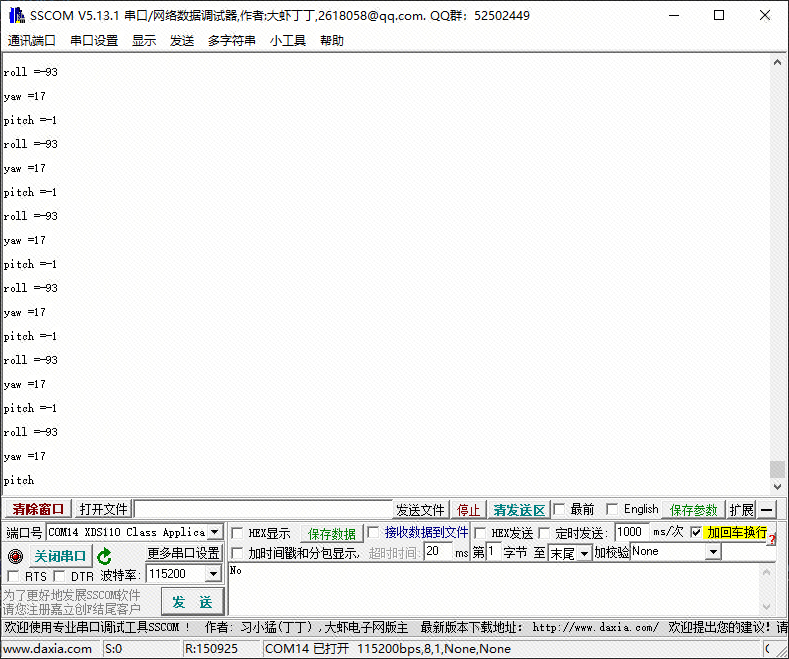Toggle the HEX发送 checkbox
Image resolution: width=789 pixels, height=659 pixels.
(x=480, y=533)
